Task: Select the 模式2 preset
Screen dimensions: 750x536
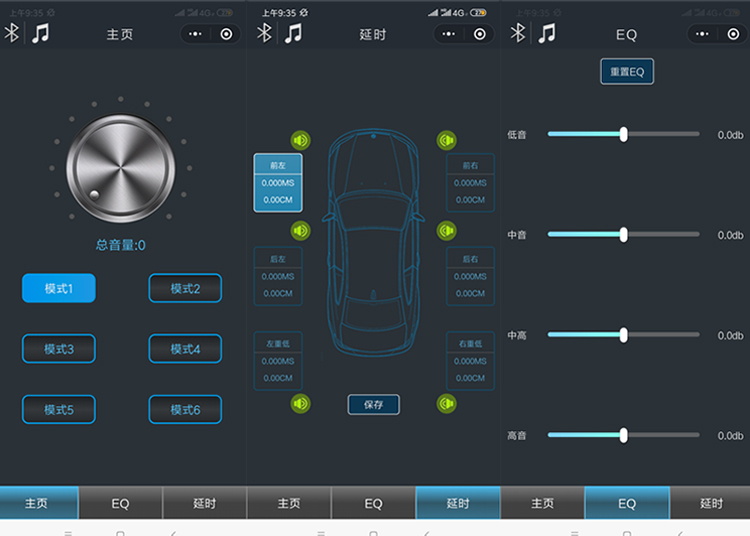Action: click(185, 289)
